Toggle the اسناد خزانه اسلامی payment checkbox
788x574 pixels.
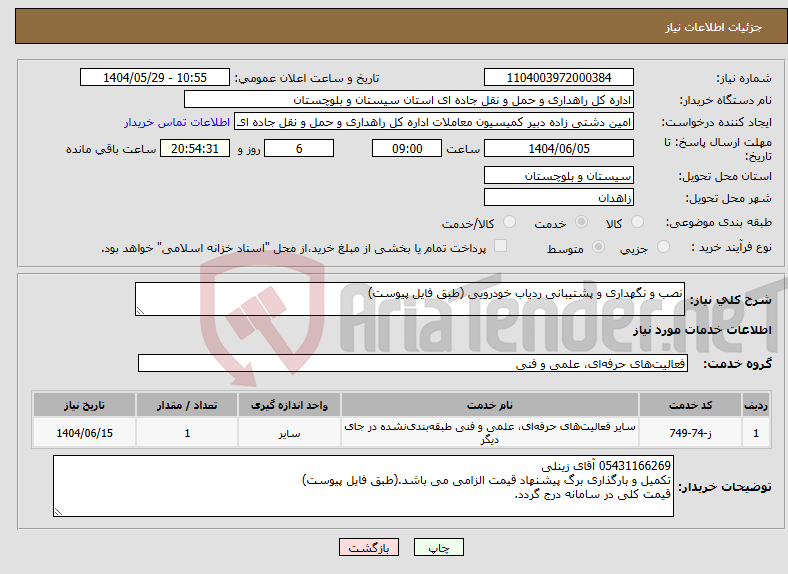click(501, 246)
